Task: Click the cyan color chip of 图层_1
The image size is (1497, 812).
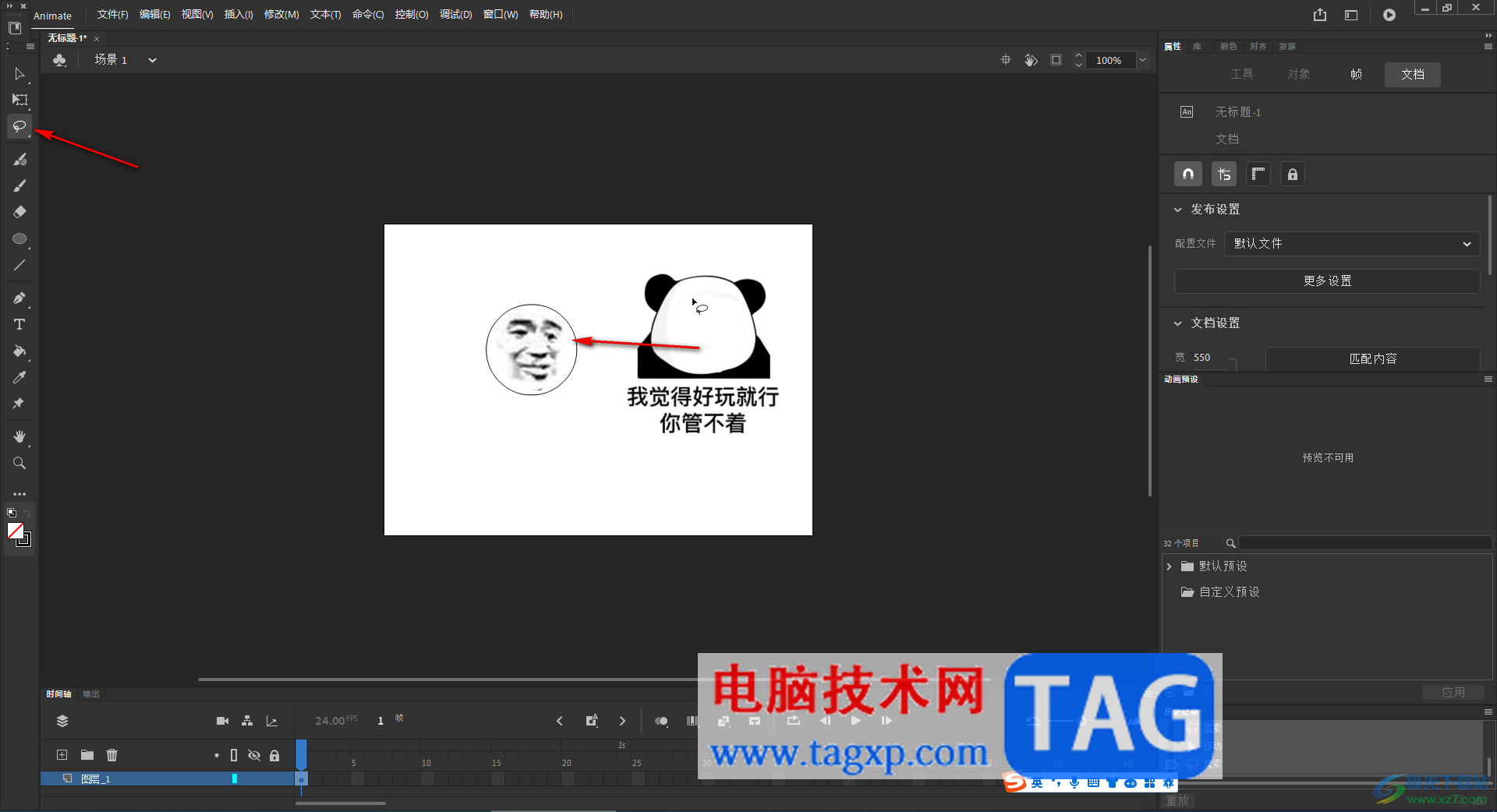Action: pos(235,778)
